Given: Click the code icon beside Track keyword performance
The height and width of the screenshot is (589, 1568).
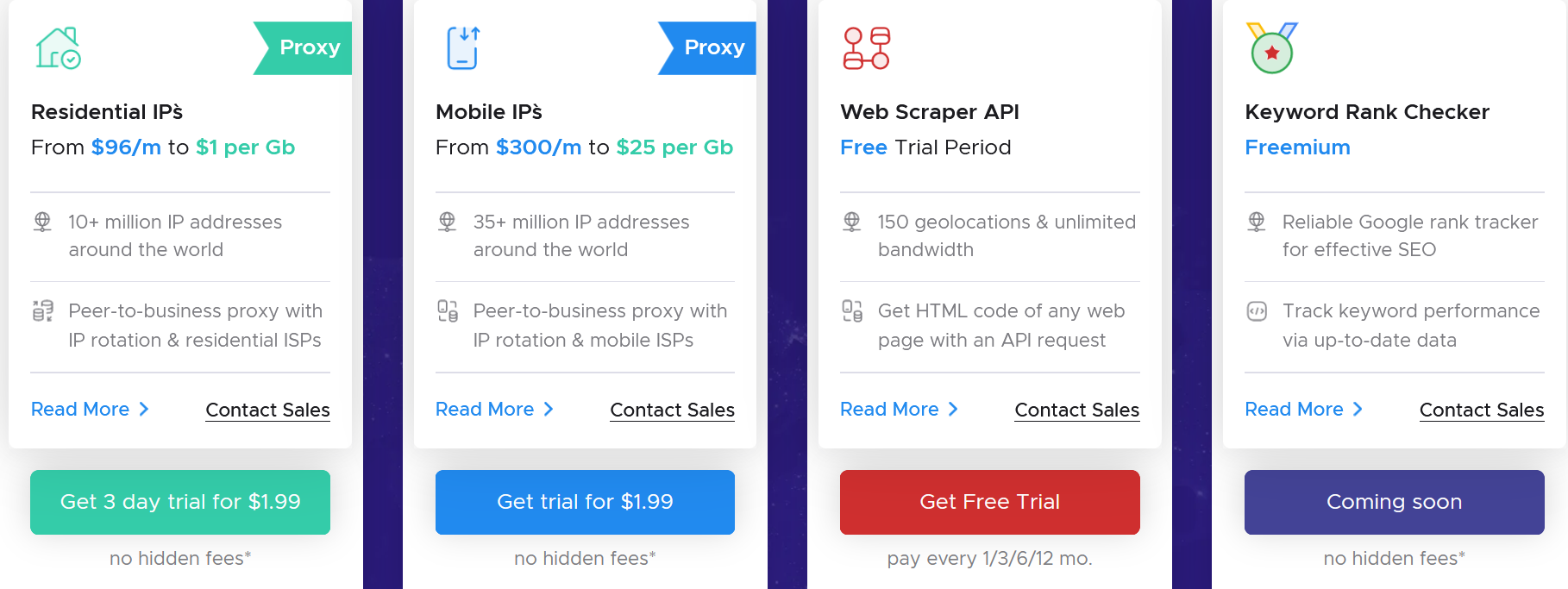Looking at the screenshot, I should [x=1257, y=311].
